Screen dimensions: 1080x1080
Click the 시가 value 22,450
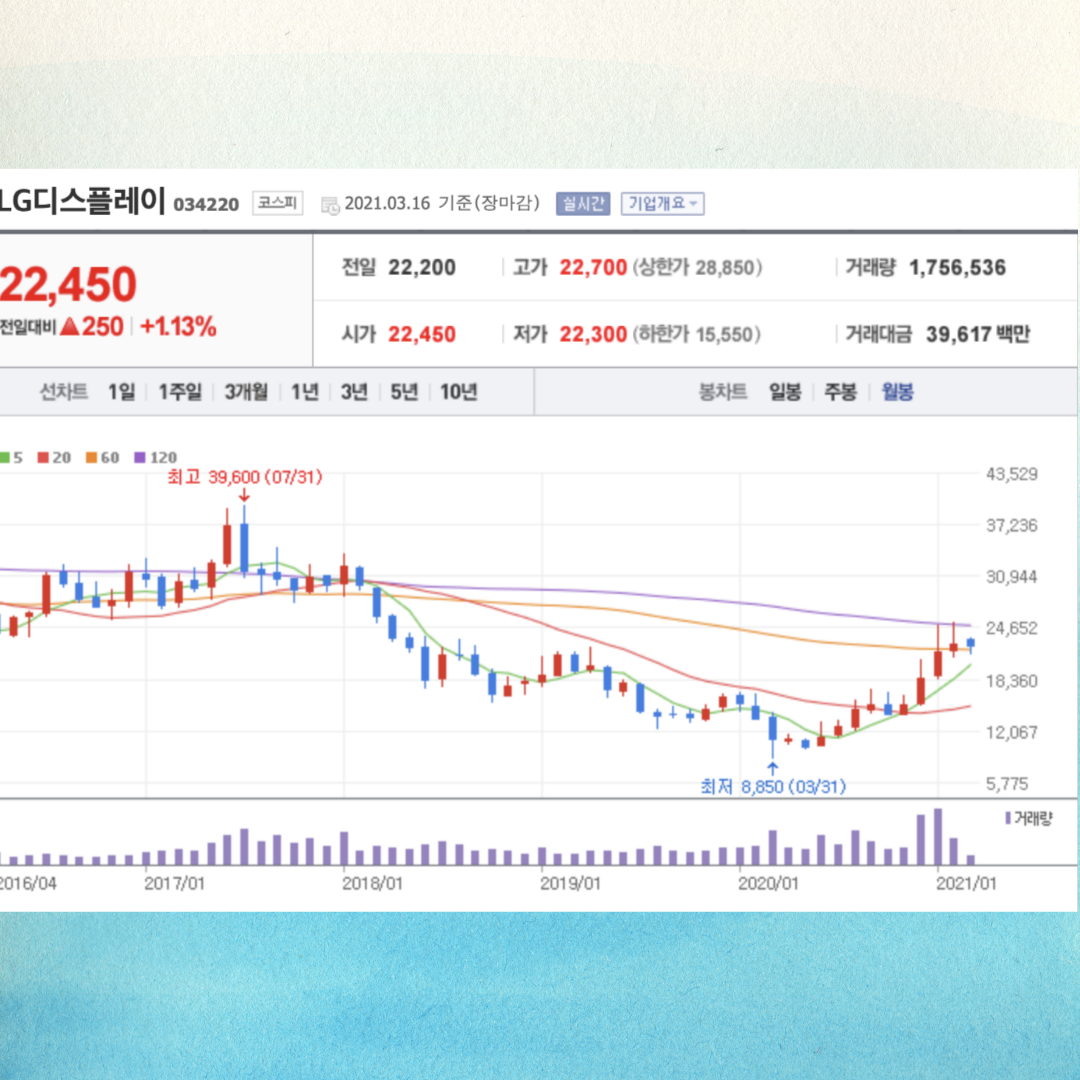tap(422, 334)
